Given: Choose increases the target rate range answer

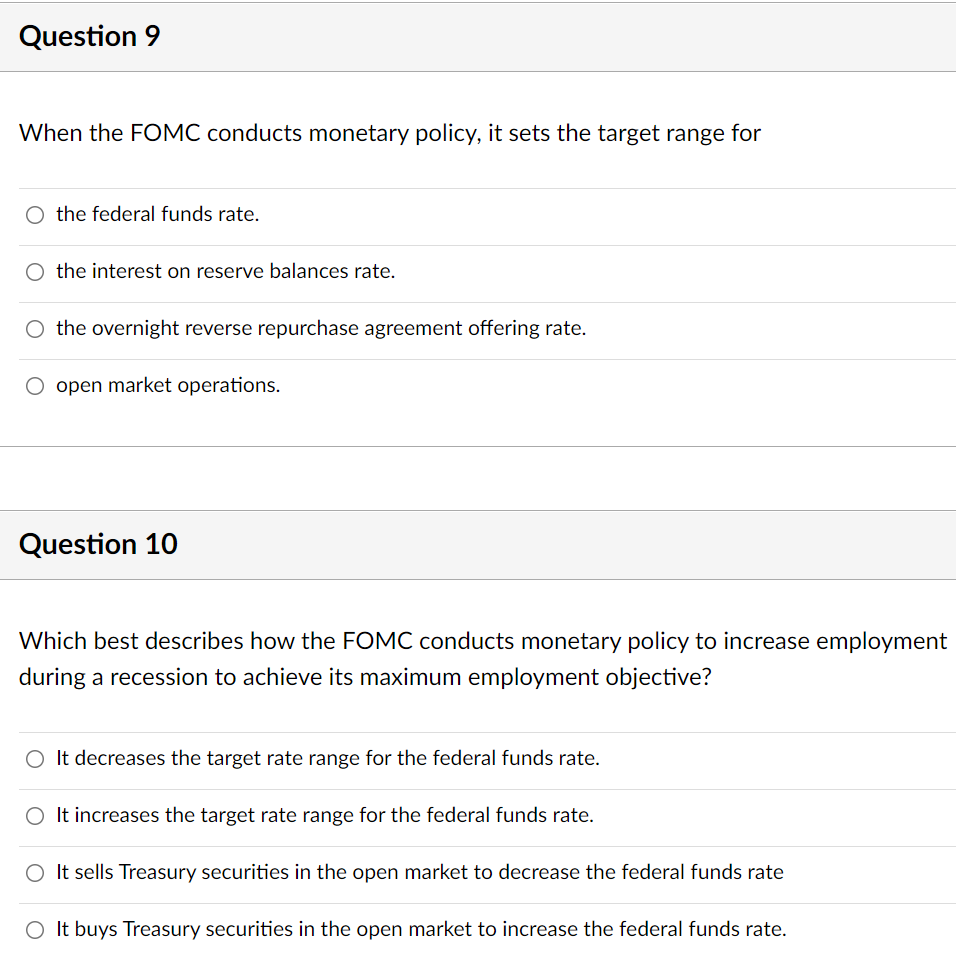Looking at the screenshot, I should pos(34,815).
